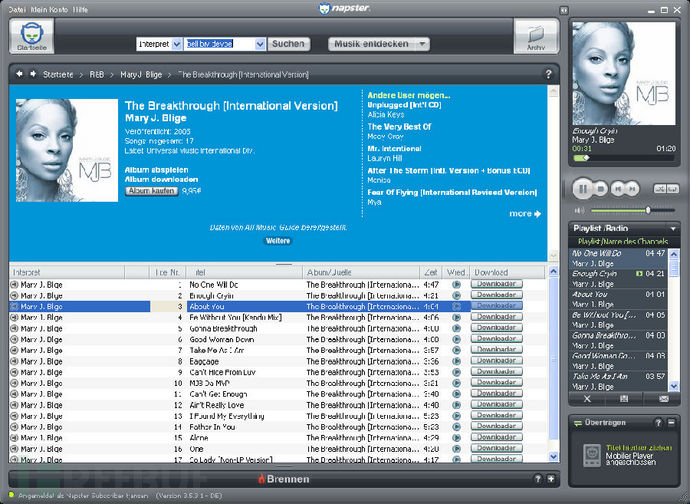Viewport: 690px width, 504px height.
Task: Click the help question mark in breadcrumb bar
Action: (548, 74)
